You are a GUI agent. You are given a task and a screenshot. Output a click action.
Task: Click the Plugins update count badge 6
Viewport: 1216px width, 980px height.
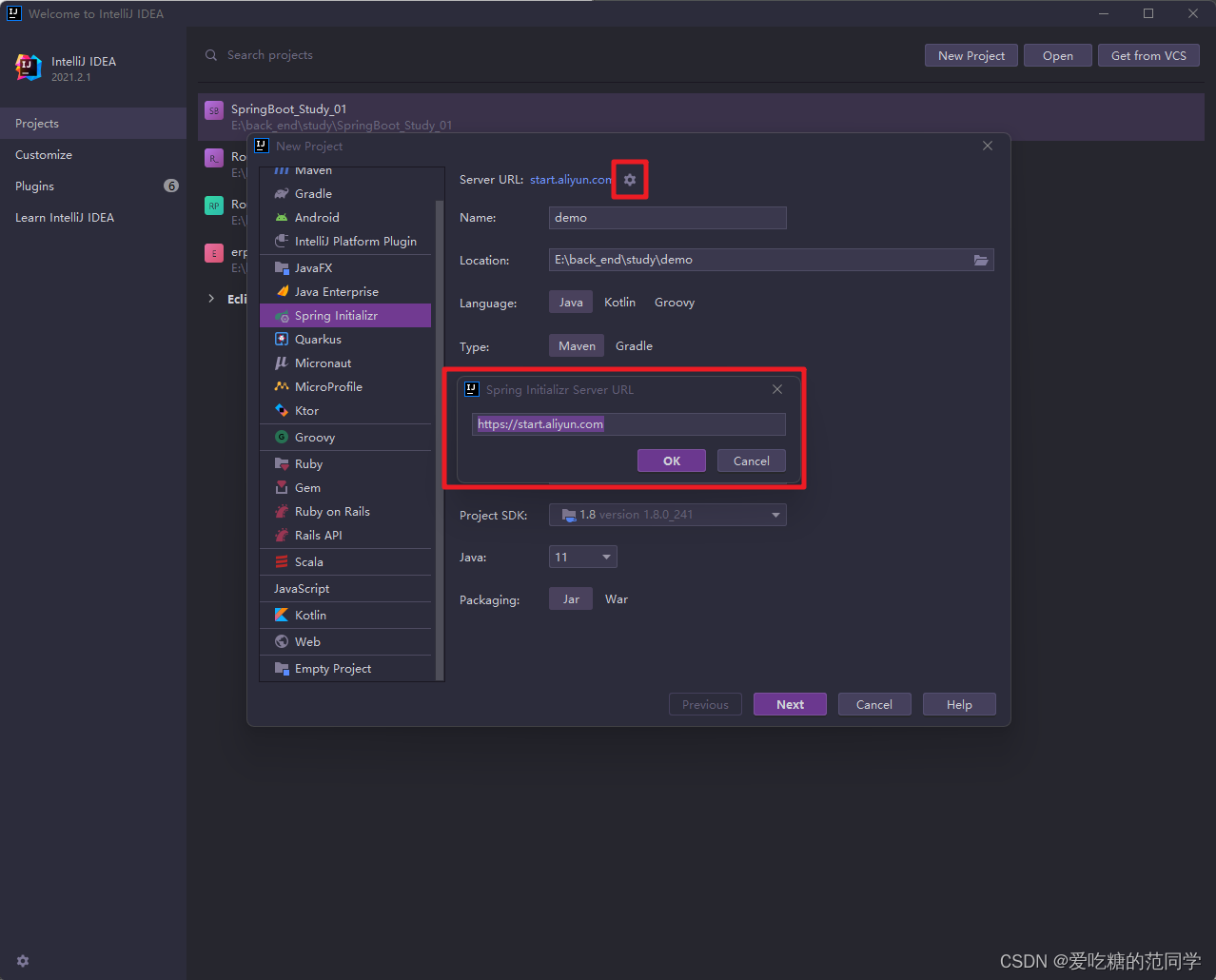pos(171,186)
